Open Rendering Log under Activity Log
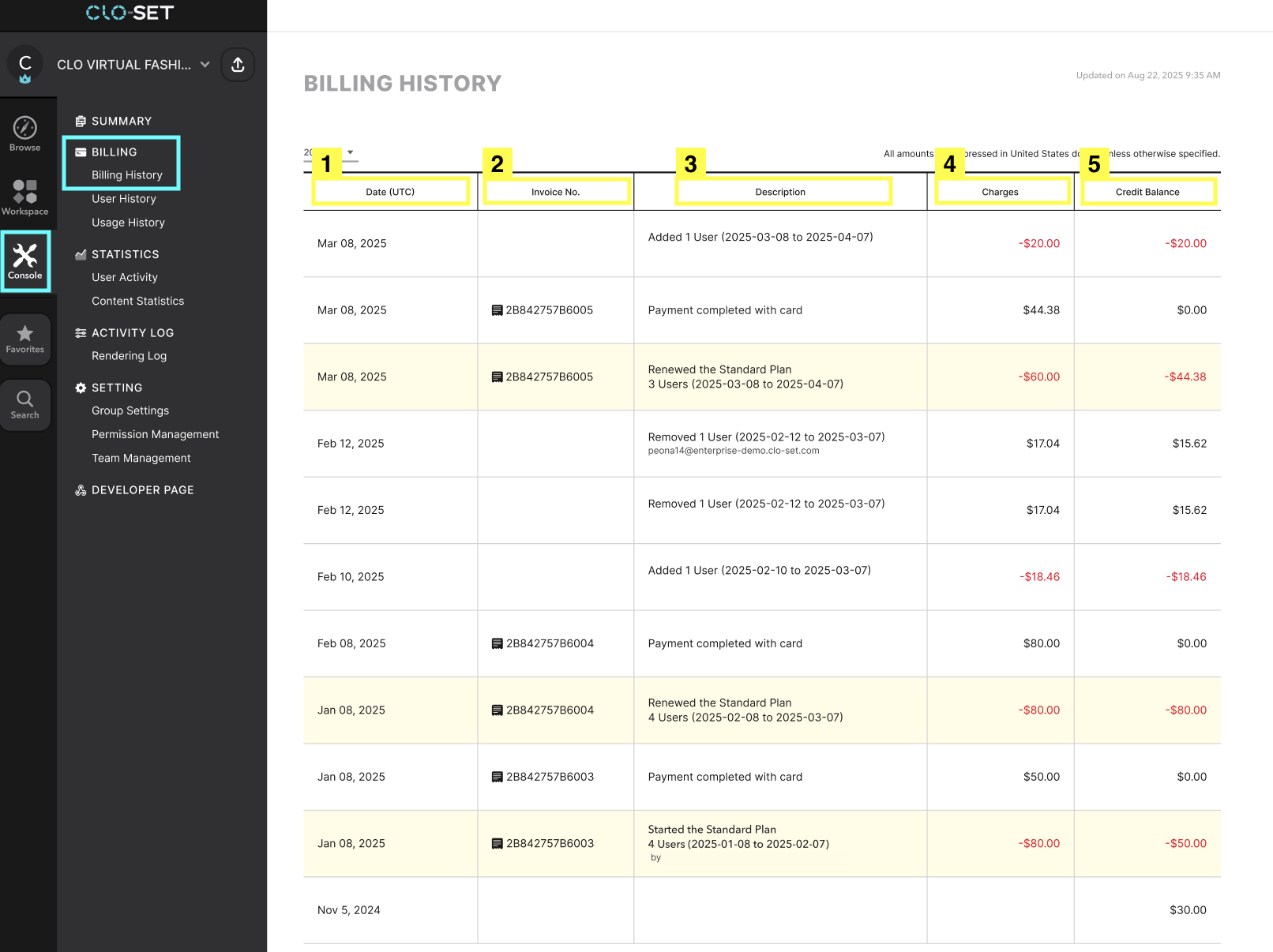This screenshot has width=1273, height=952. pos(129,356)
